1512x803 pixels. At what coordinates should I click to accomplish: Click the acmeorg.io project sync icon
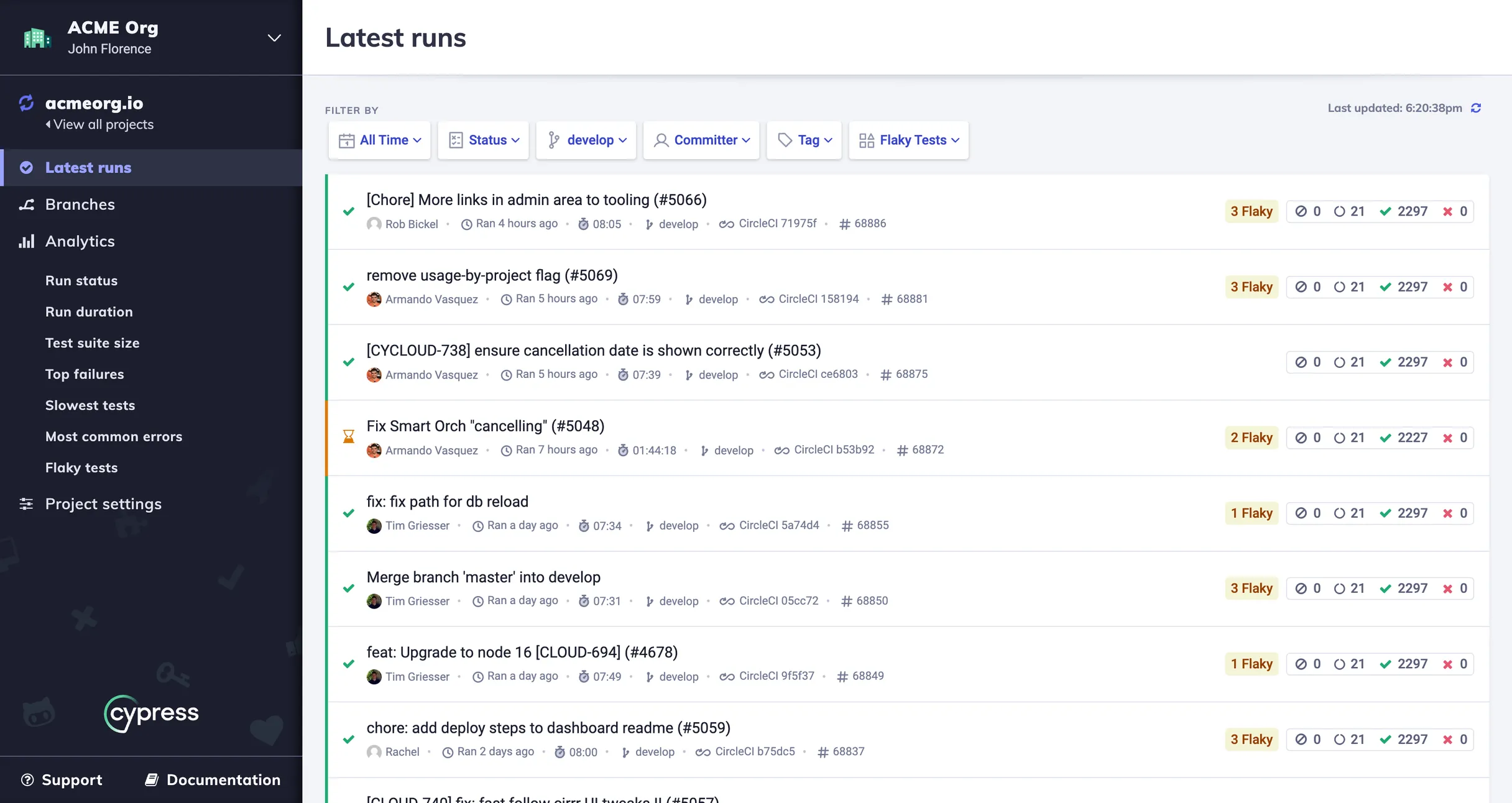pyautogui.click(x=26, y=103)
